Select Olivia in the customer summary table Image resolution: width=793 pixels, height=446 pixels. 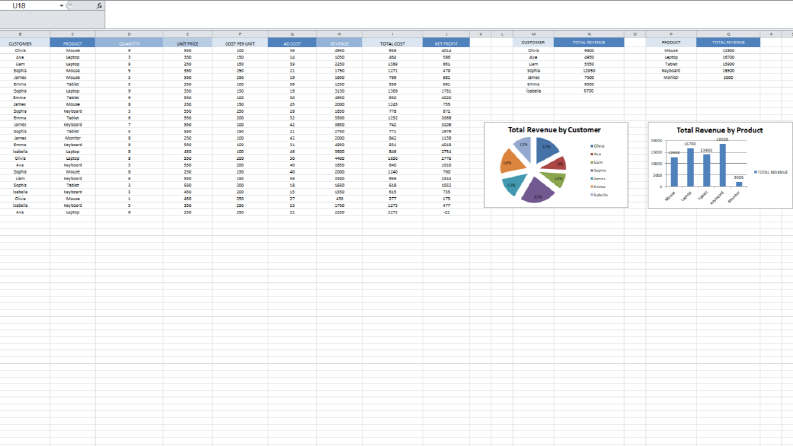[534, 51]
